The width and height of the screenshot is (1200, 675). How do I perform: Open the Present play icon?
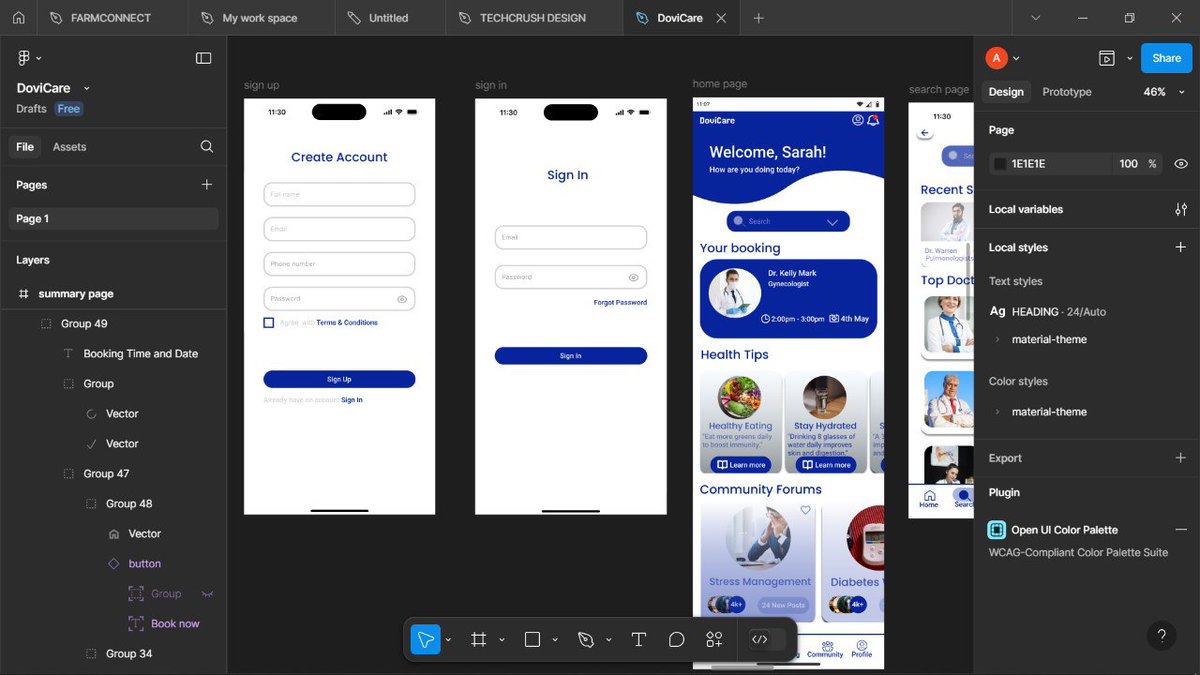click(1106, 58)
